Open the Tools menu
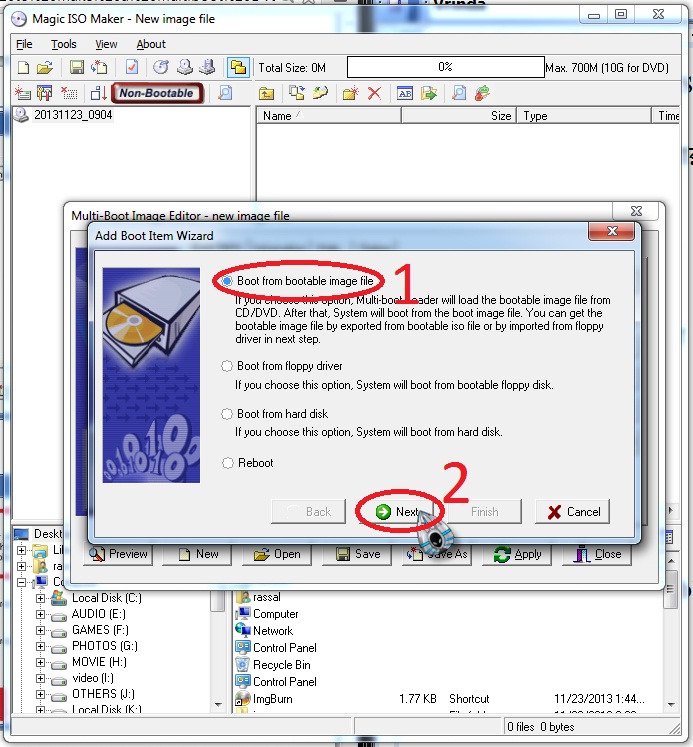Screen dimensions: 693x747 click(64, 44)
